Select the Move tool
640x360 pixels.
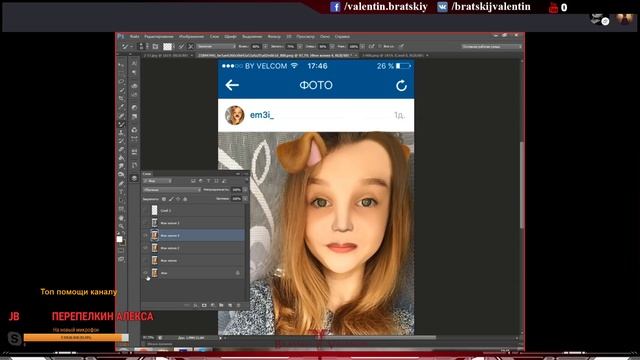[121, 64]
